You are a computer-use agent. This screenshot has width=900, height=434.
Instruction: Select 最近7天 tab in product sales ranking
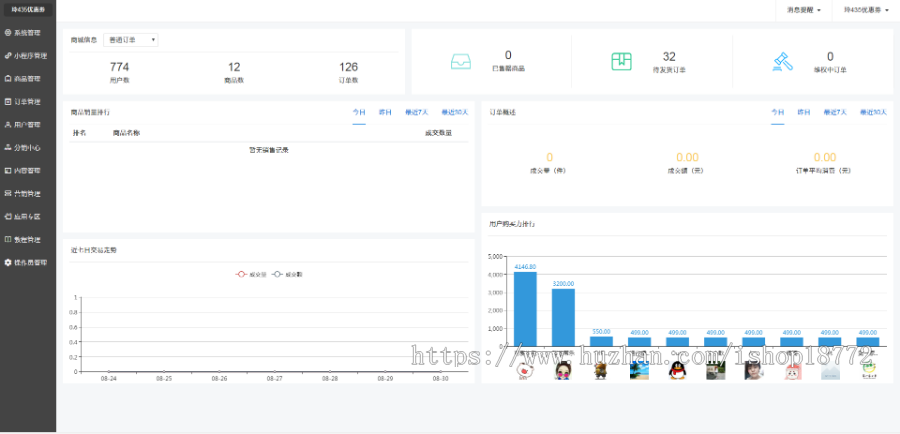[417, 112]
